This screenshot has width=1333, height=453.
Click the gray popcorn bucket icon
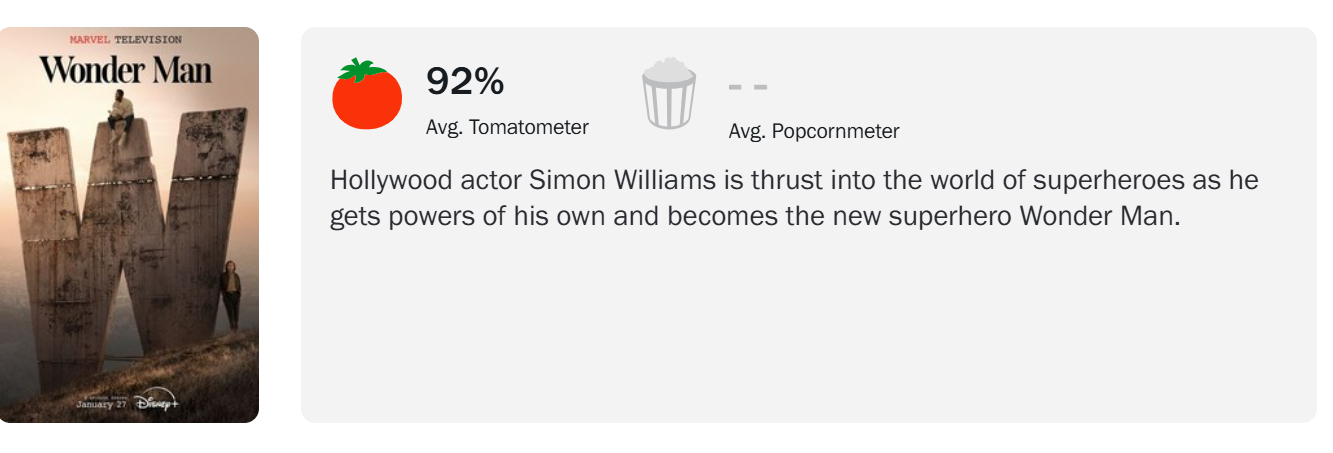(x=668, y=95)
